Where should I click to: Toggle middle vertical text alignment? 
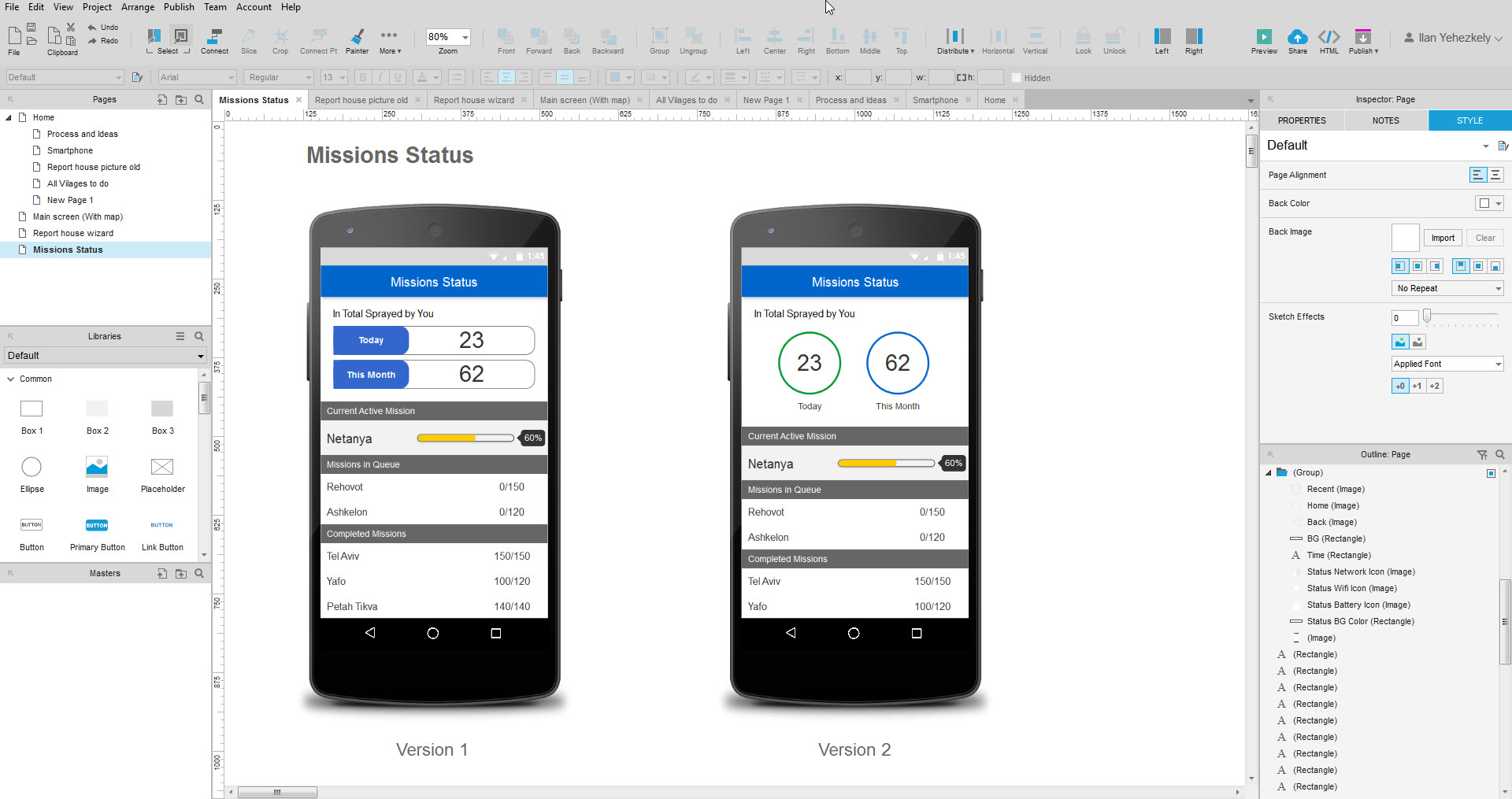[565, 77]
